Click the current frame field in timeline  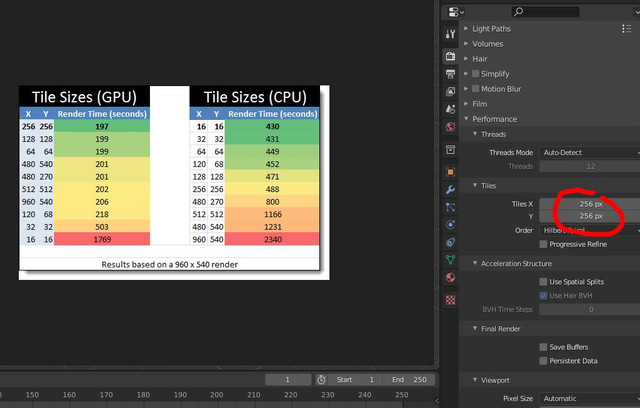[x=288, y=380]
